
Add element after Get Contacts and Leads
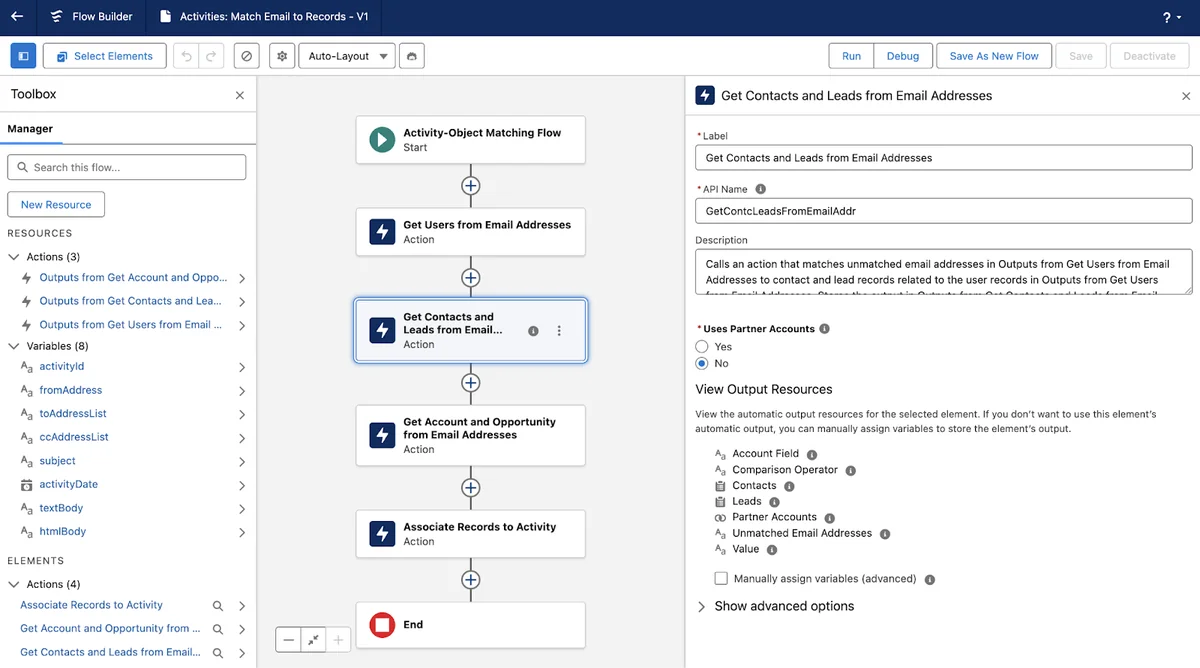tap(471, 382)
